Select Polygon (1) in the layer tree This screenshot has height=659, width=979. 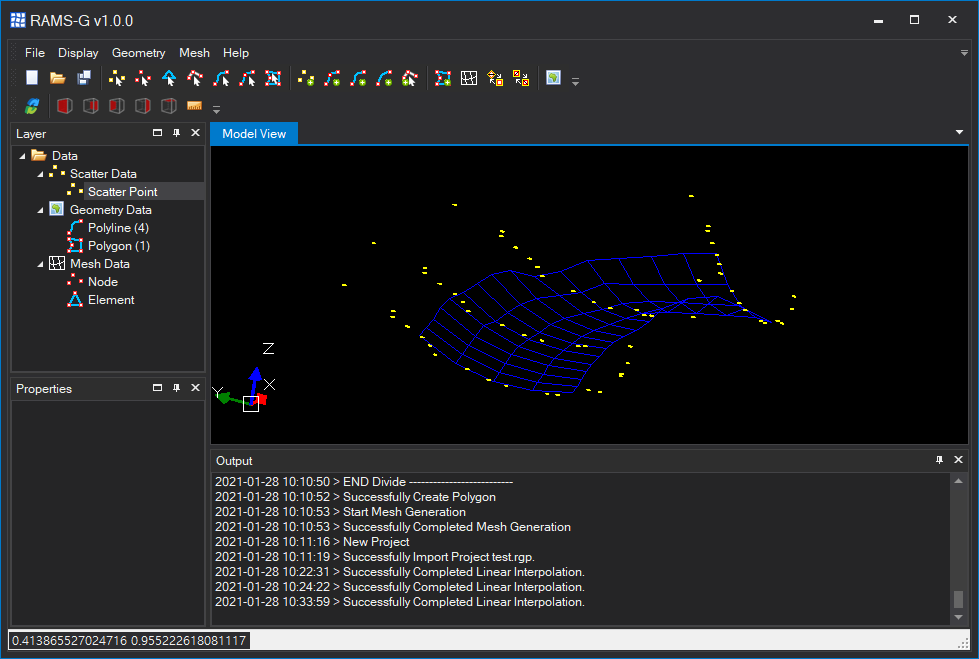tap(118, 246)
